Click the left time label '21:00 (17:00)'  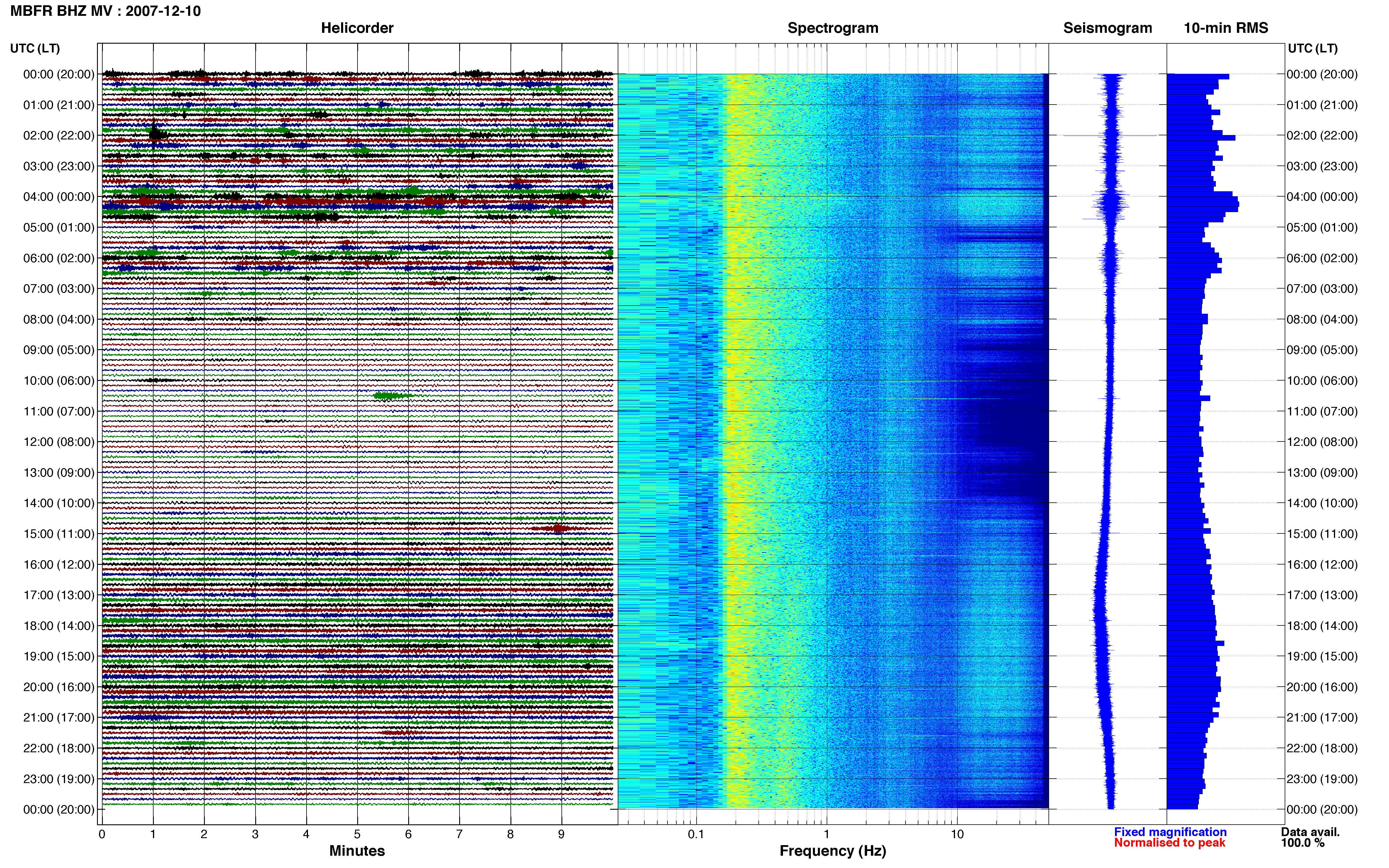click(x=59, y=718)
